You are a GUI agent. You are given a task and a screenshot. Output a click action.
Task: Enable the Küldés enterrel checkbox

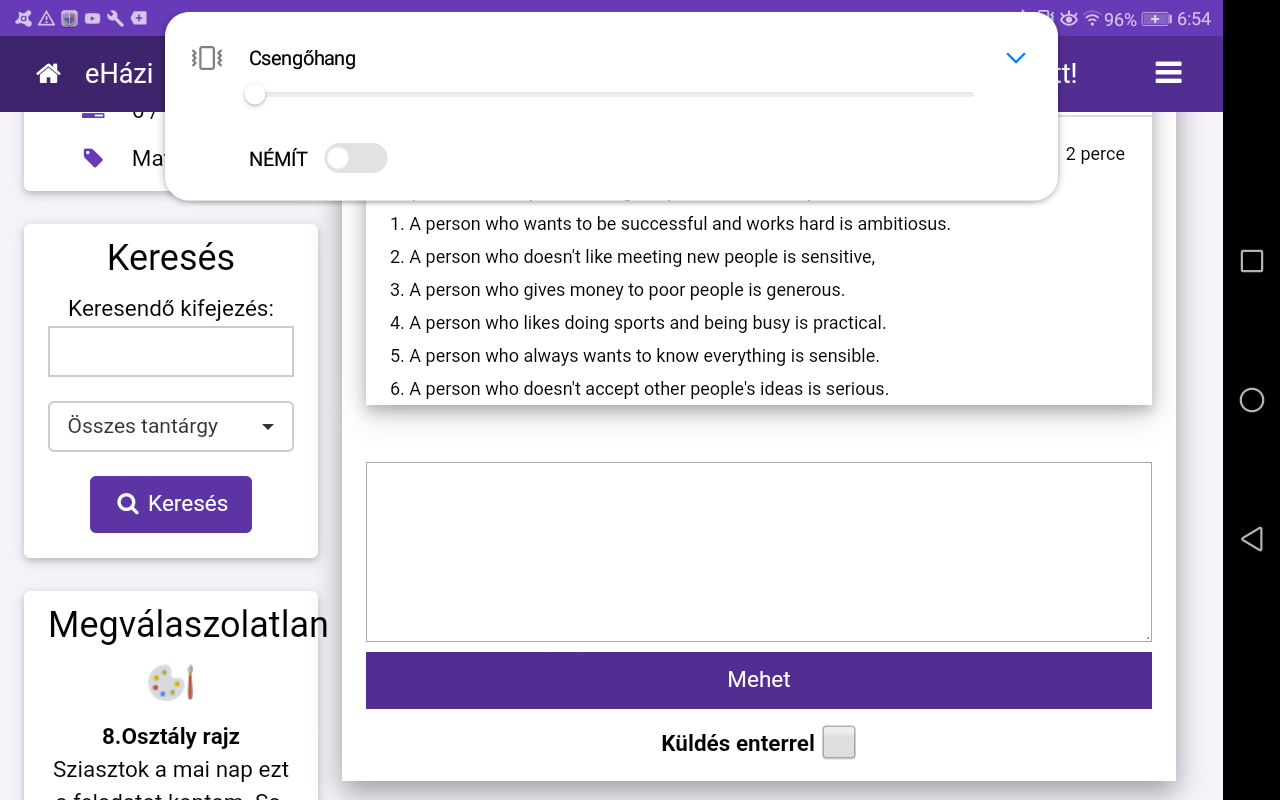838,743
